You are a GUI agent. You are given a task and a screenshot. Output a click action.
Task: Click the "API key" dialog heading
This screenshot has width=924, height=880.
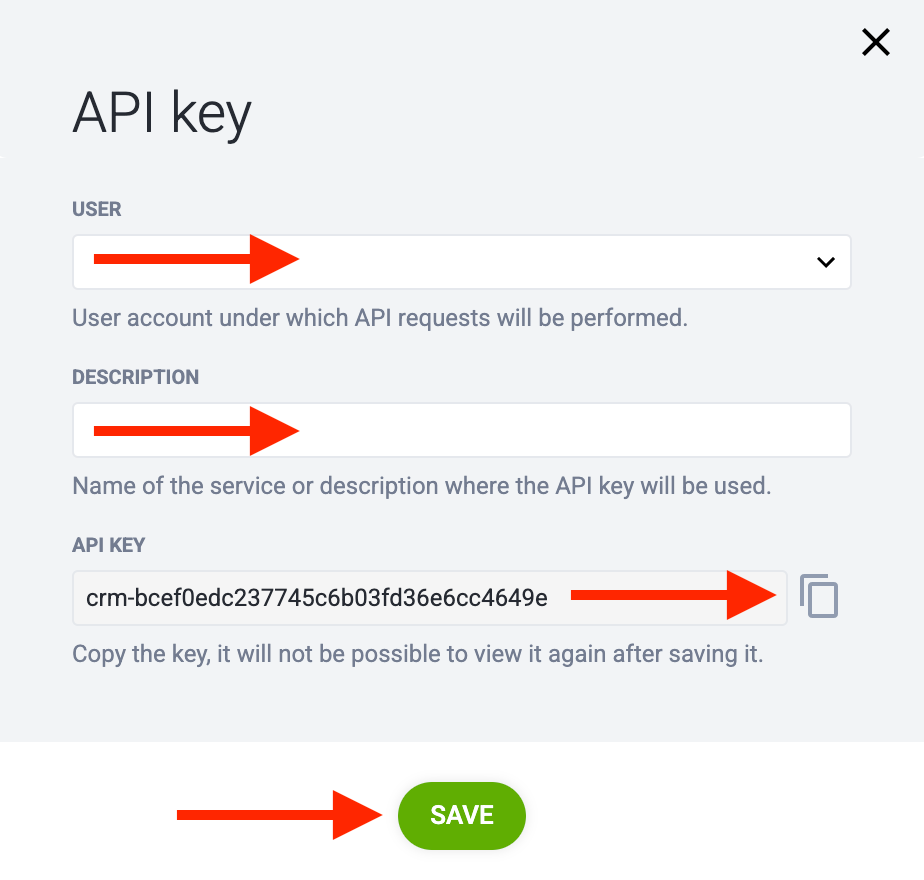161,113
